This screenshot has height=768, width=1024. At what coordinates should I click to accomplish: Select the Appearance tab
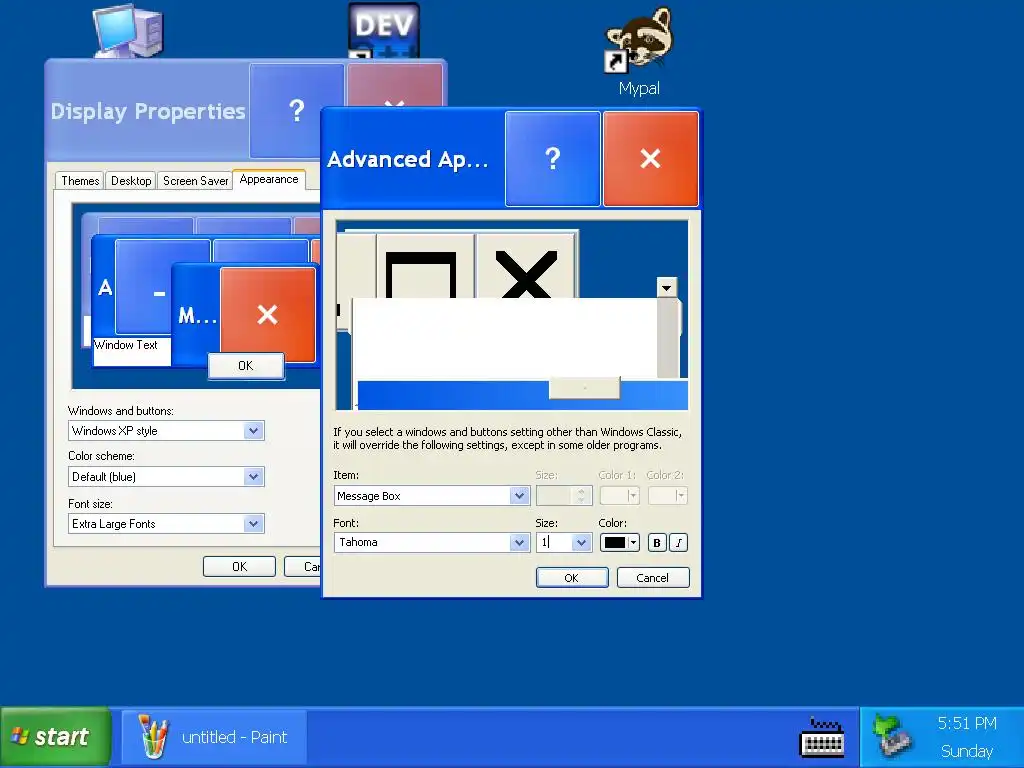269,180
